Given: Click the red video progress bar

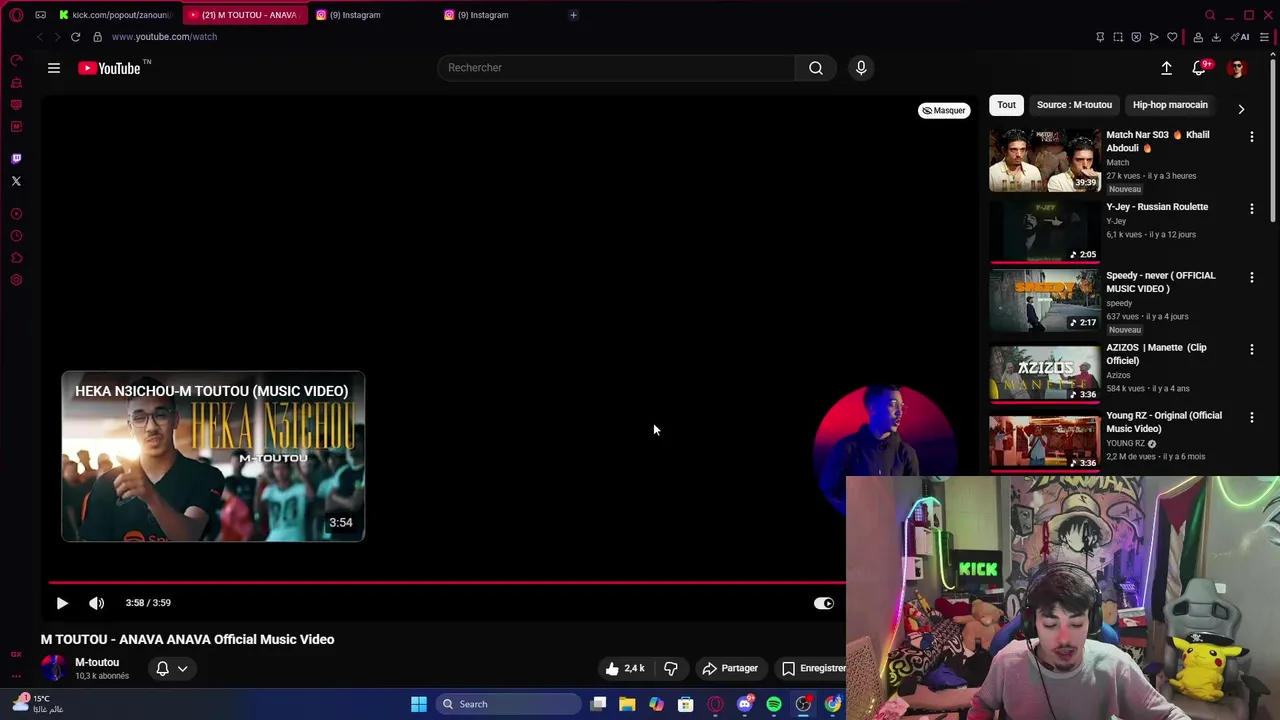Looking at the screenshot, I should [447, 582].
